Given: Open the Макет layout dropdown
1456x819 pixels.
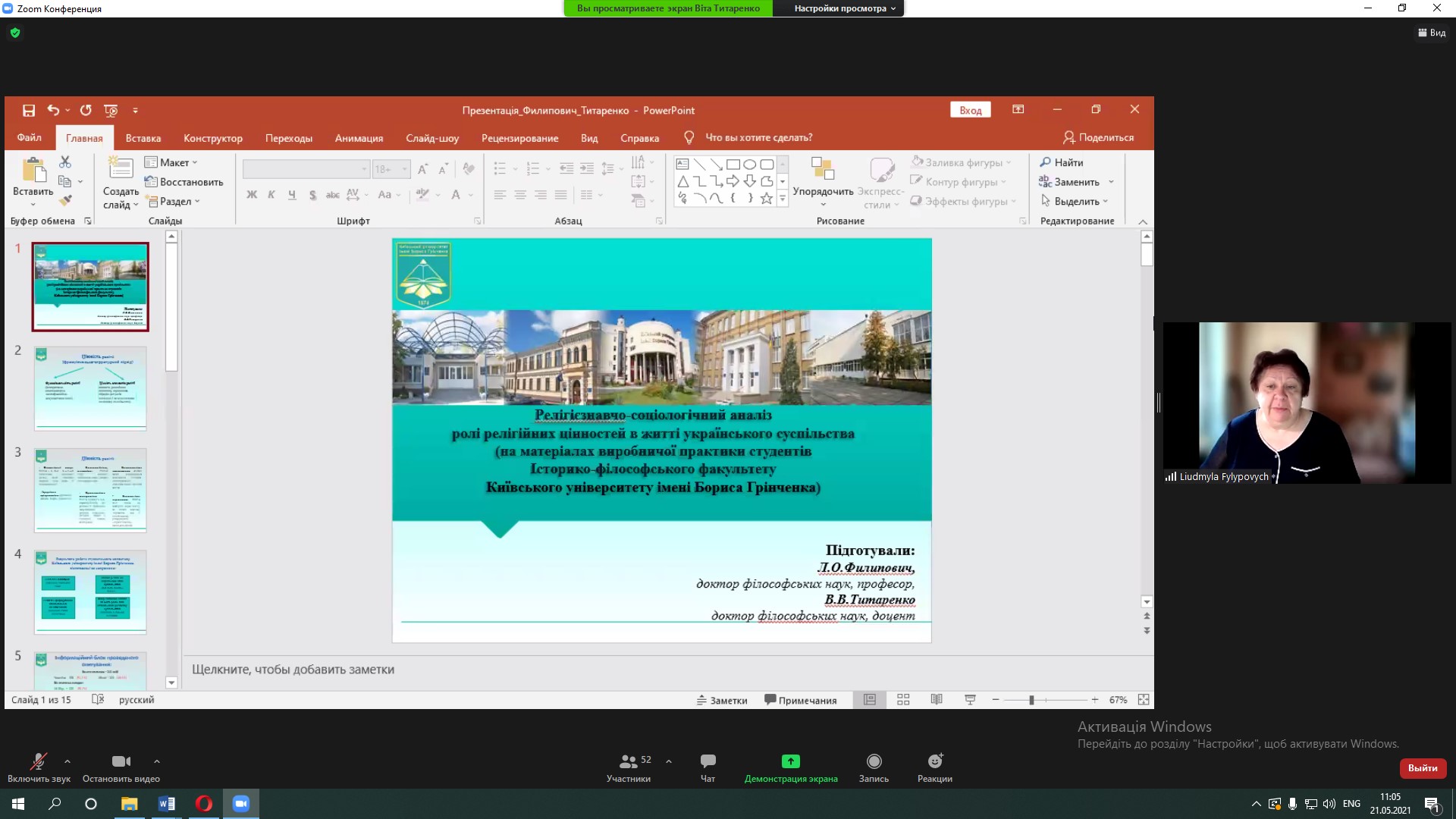Looking at the screenshot, I should point(171,162).
